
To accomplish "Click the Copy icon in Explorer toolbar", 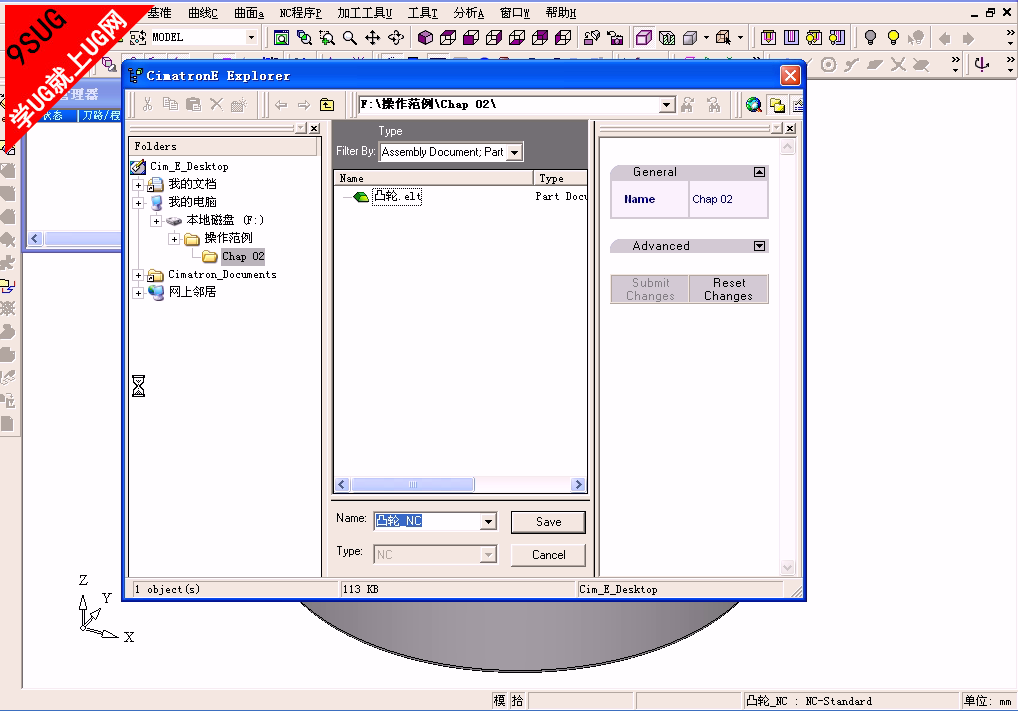I will (170, 105).
